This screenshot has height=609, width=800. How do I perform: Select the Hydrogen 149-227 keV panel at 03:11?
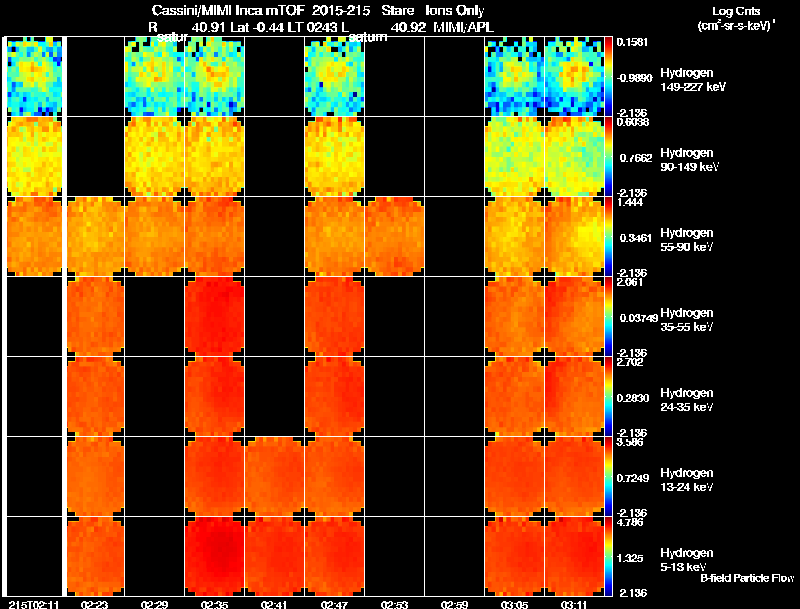574,77
